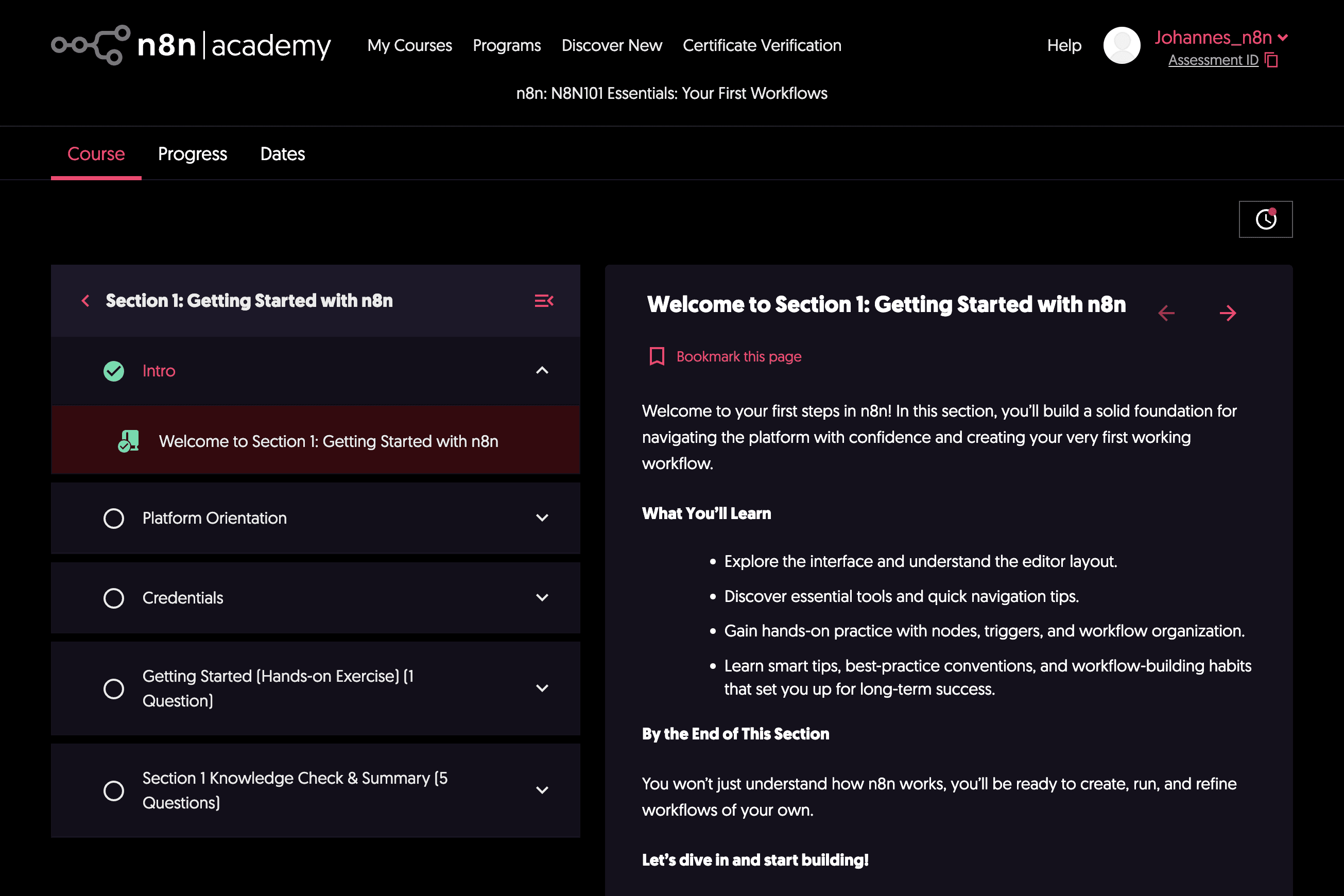Viewport: 1344px width, 896px height.
Task: Click the main page heading Welcome to Section 1
Action: (886, 304)
